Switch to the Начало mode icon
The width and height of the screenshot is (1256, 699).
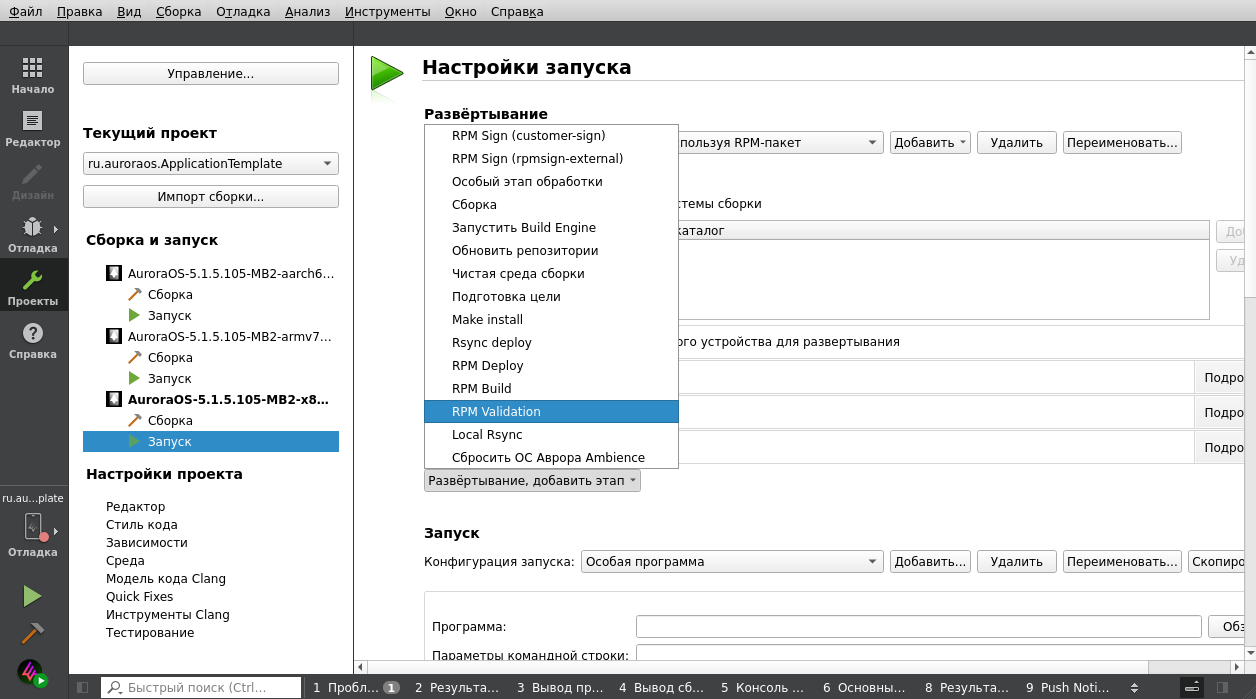(33, 78)
